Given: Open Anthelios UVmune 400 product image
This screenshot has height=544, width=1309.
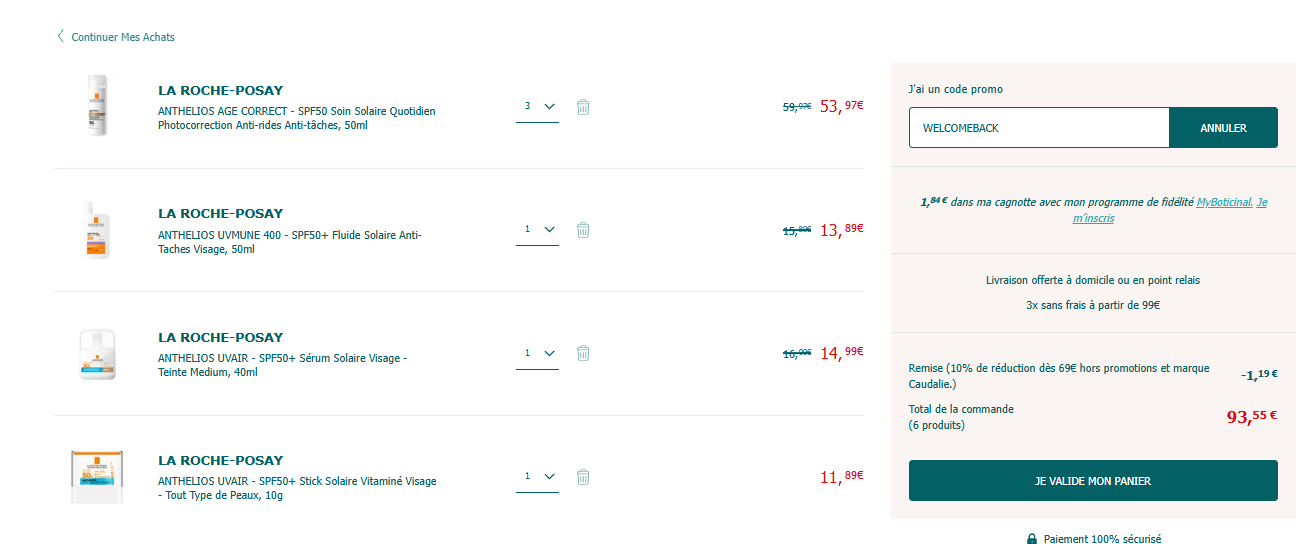Looking at the screenshot, I should (97, 229).
